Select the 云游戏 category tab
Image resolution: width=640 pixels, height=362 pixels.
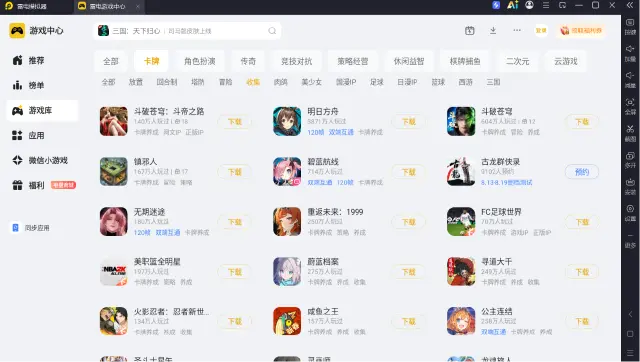click(x=566, y=61)
